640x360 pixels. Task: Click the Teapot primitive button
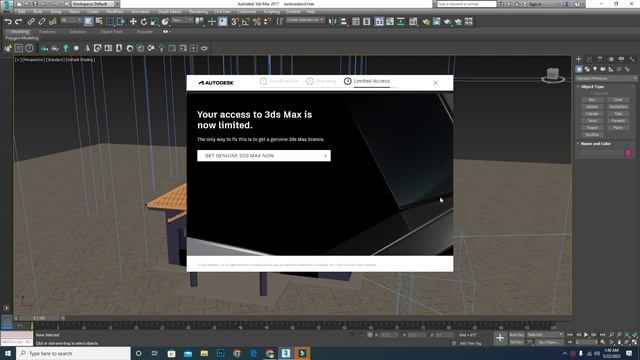(592, 128)
